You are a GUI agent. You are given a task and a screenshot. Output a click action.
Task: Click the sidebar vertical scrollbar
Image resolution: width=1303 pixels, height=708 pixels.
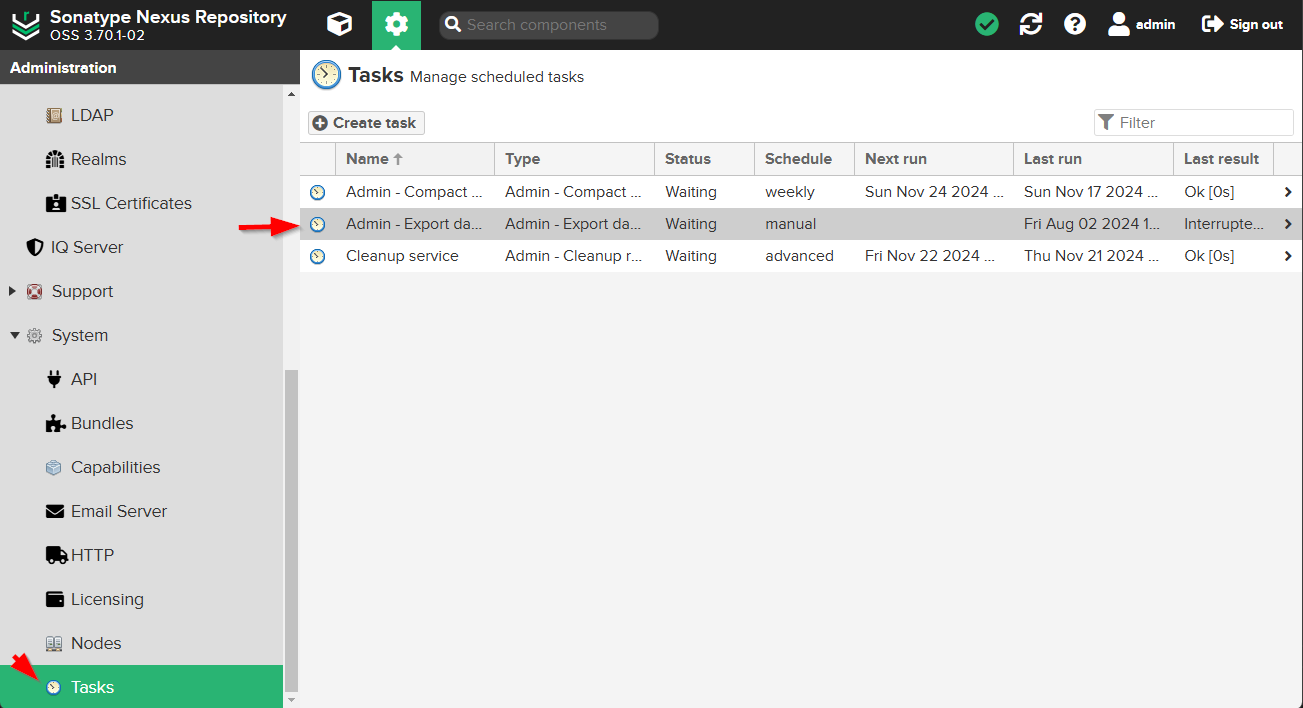[x=291, y=530]
